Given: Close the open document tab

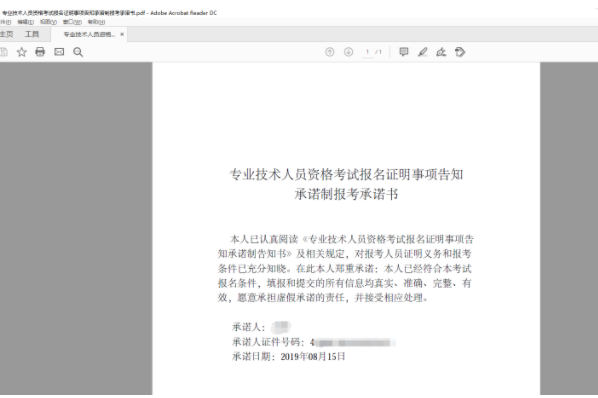Looking at the screenshot, I should [122, 34].
